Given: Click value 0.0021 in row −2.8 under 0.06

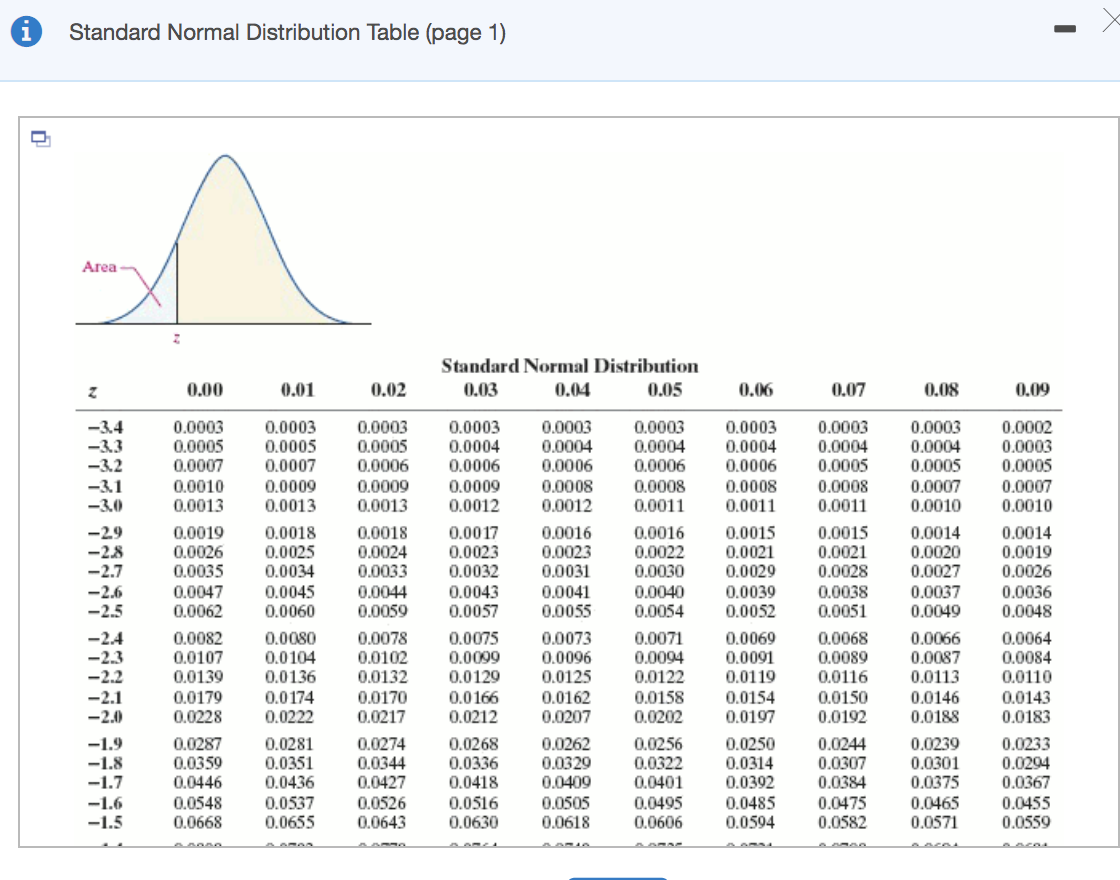Looking at the screenshot, I should pos(751,552).
